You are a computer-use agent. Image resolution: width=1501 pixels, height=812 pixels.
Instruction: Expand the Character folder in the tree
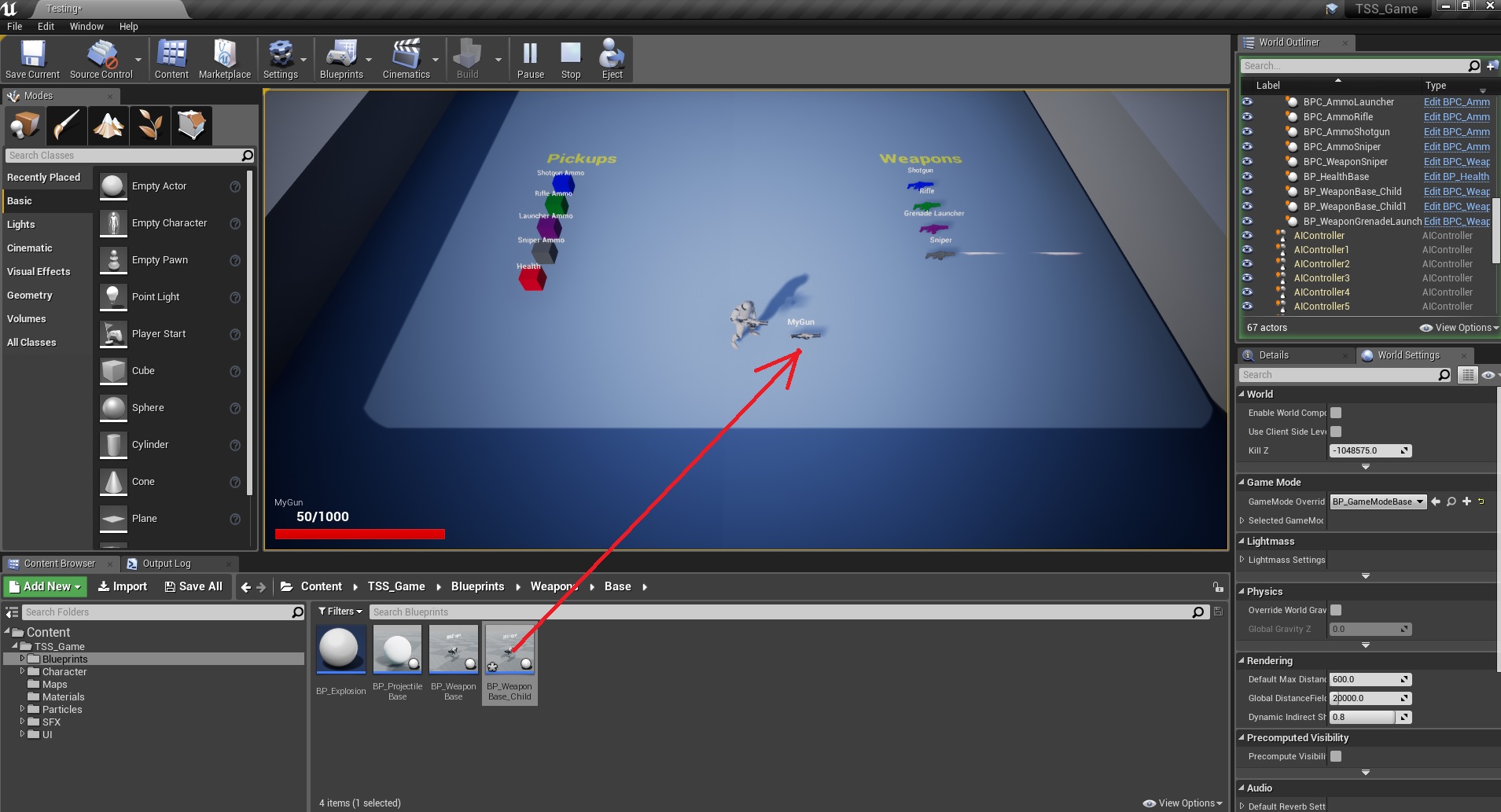[22, 672]
